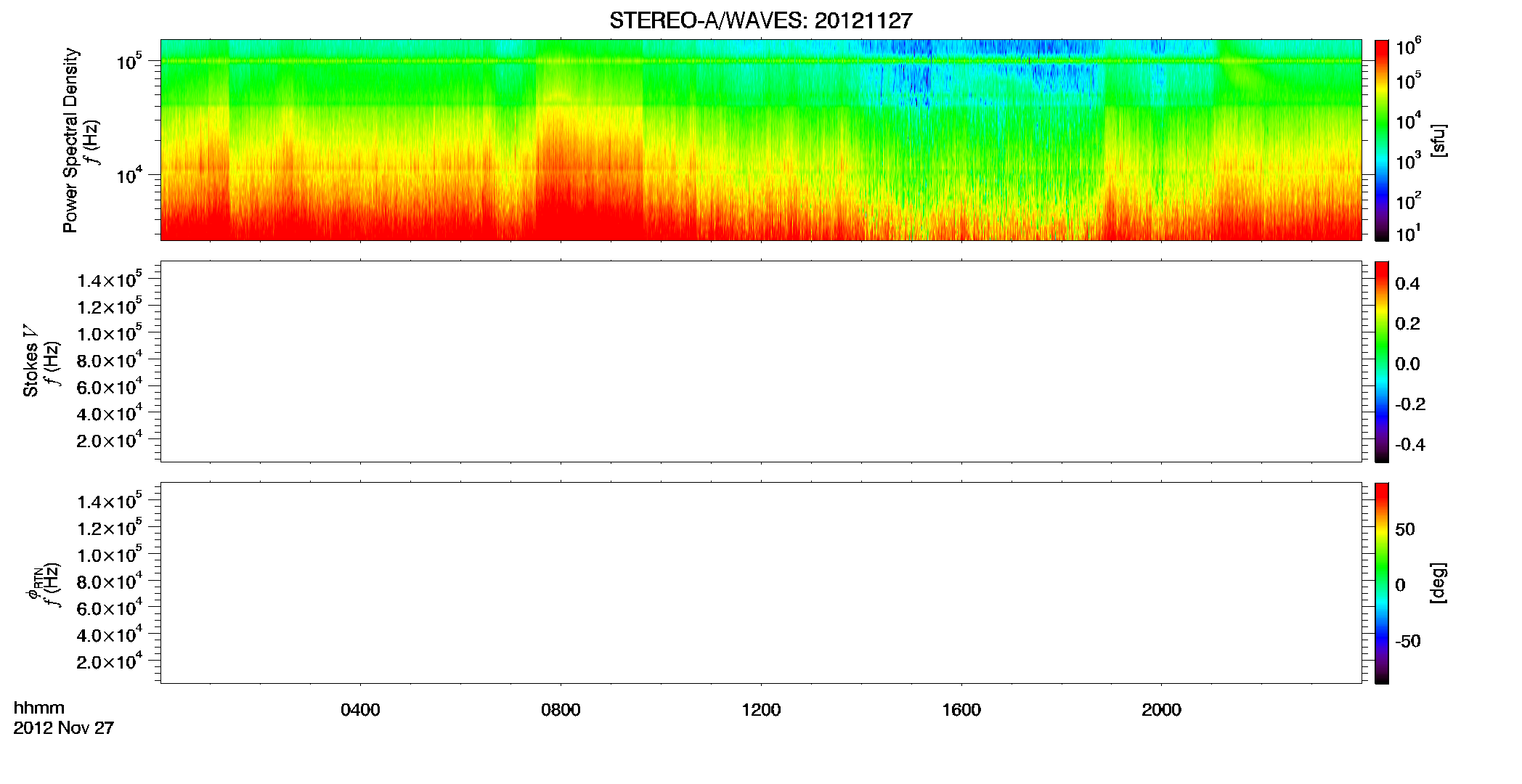This screenshot has width=1522, height=784.
Task: Click the 1.4×10^5 tick in Stokes V panel
Action: (x=110, y=279)
